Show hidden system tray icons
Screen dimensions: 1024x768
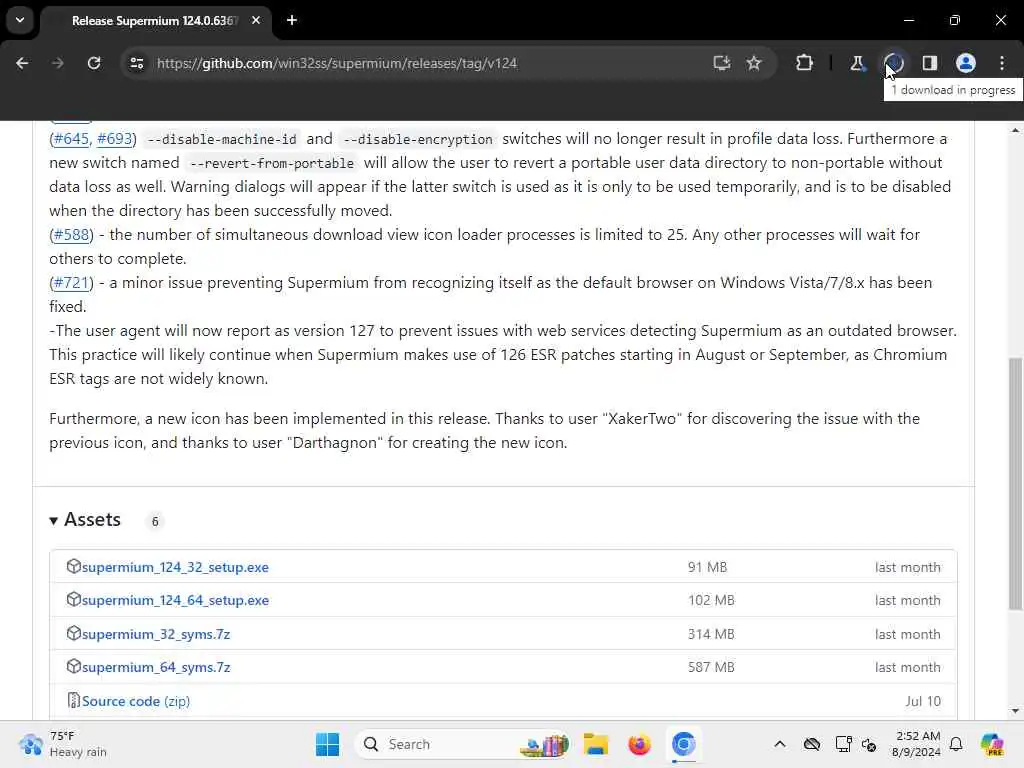point(780,744)
